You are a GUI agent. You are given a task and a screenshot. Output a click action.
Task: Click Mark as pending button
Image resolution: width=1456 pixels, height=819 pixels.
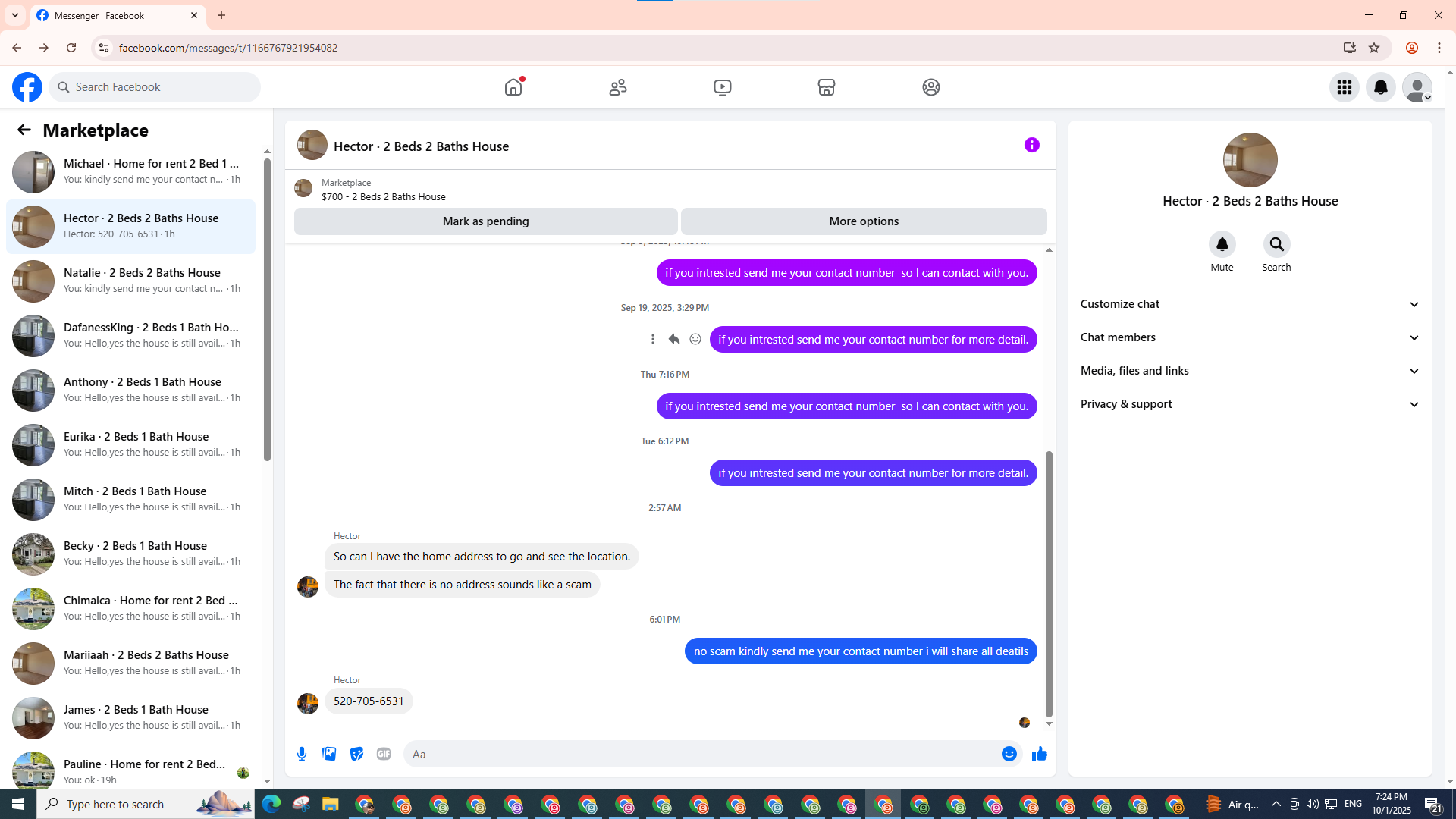486,221
